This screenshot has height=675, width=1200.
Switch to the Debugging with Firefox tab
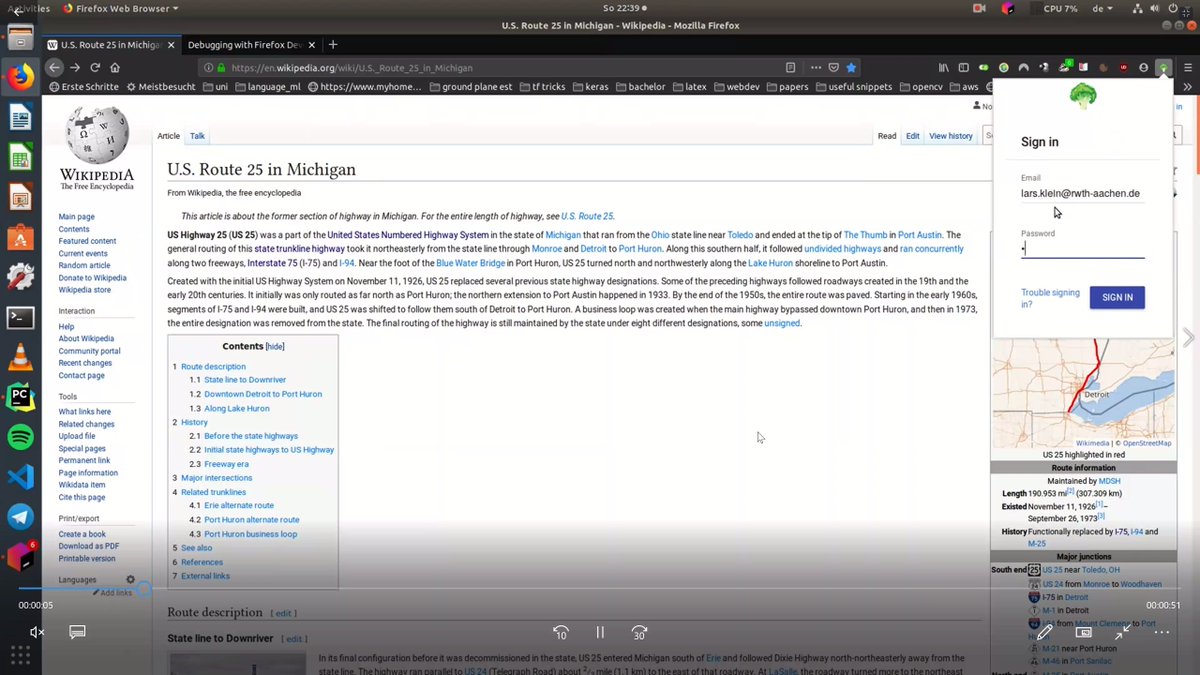250,45
